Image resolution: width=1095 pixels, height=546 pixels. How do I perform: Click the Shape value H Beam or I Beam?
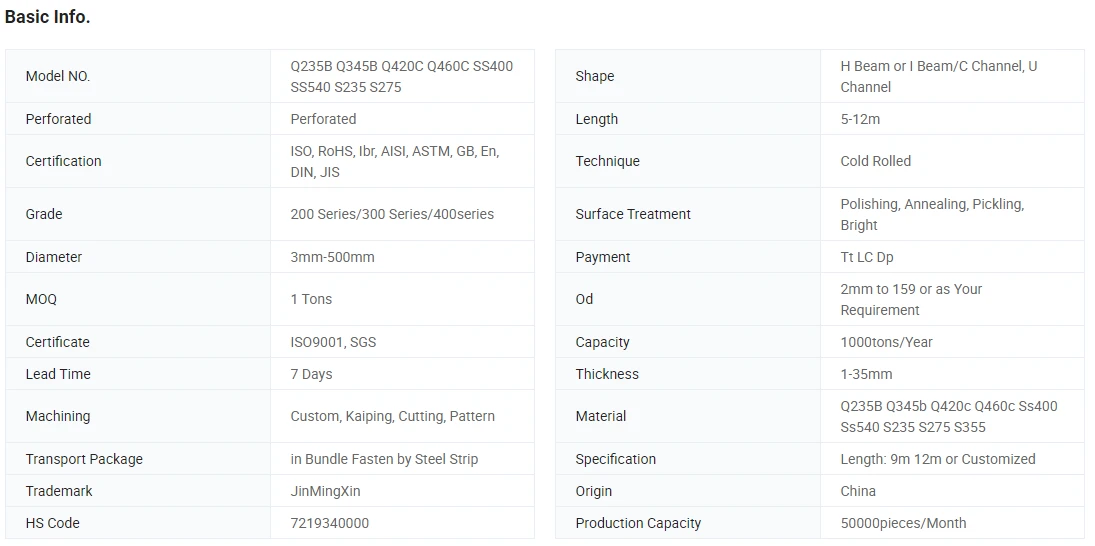pyautogui.click(x=939, y=76)
